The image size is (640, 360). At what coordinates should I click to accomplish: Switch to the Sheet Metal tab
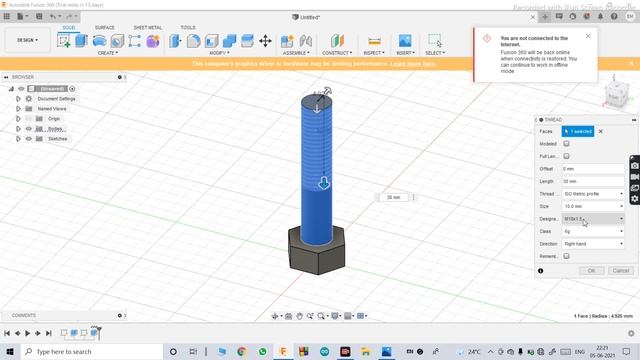147,27
